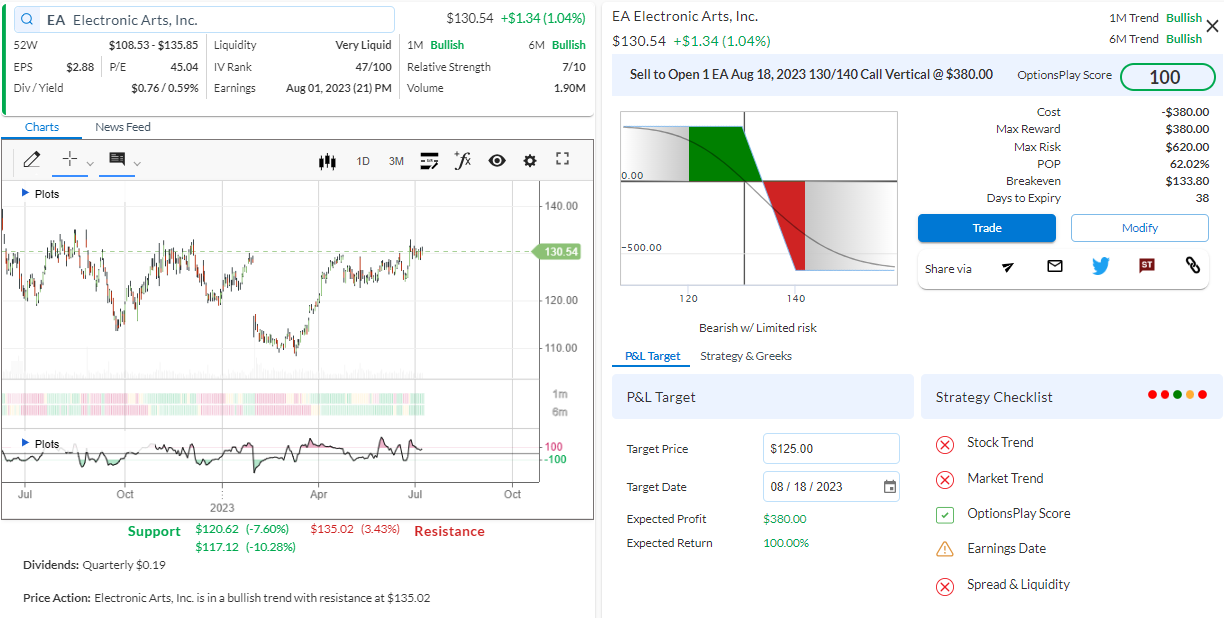Click the Very Liquid liquidity value

click(364, 45)
